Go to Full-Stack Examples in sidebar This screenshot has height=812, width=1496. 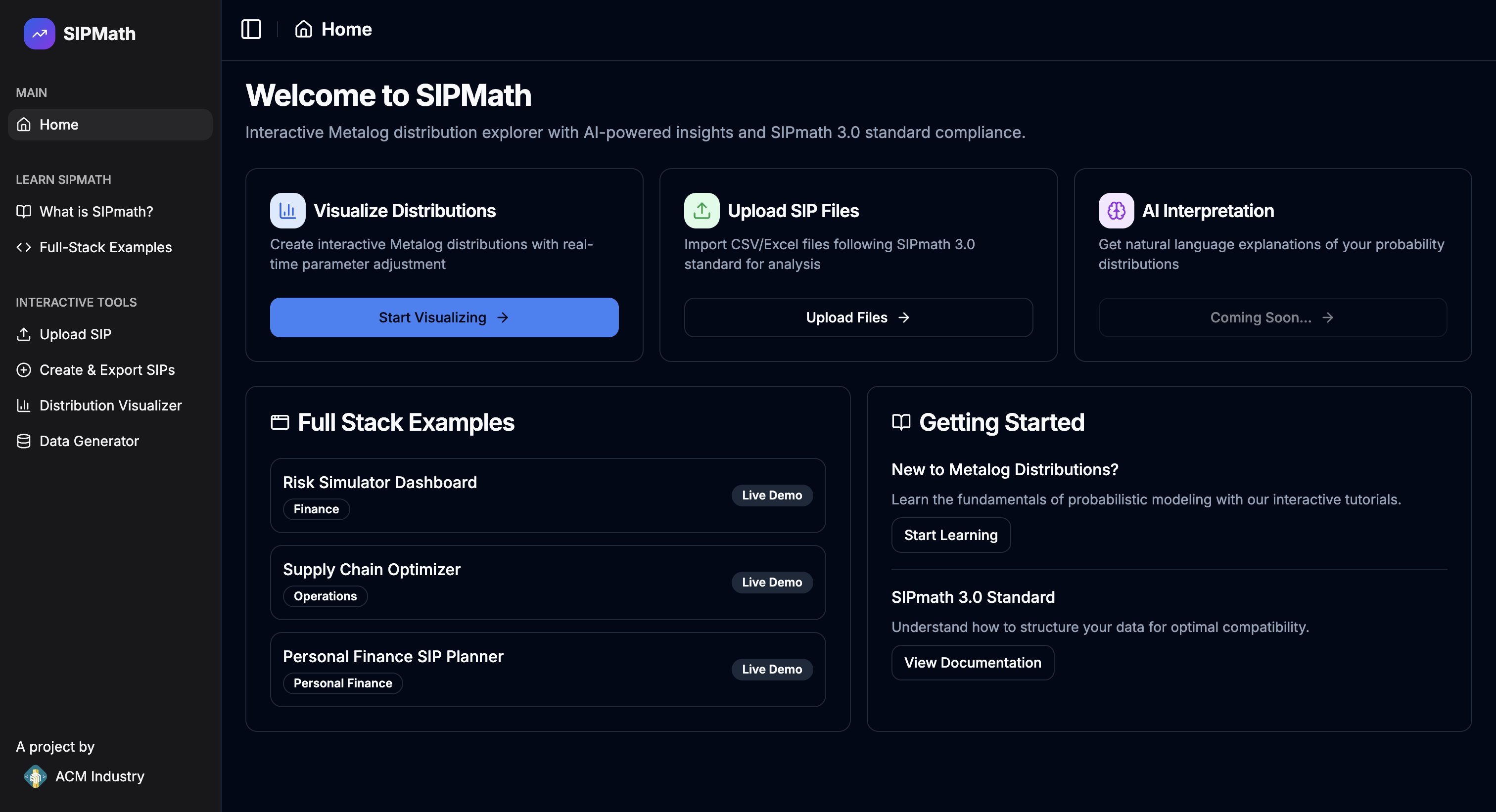pyautogui.click(x=105, y=247)
